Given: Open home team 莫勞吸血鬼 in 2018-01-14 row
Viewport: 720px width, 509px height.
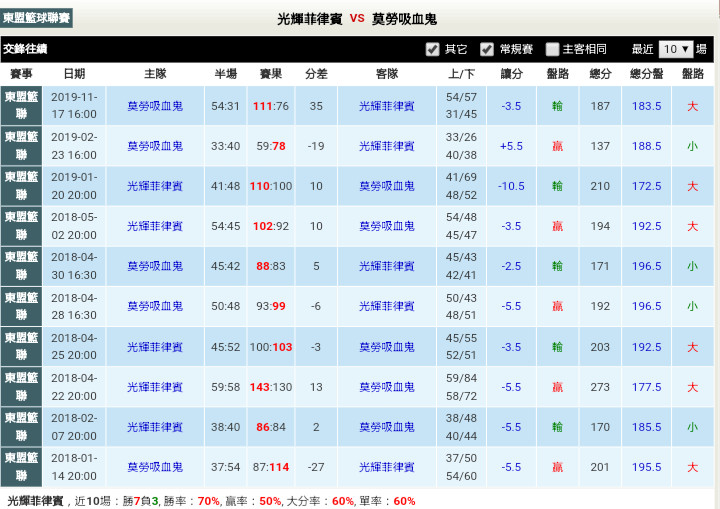Looking at the screenshot, I should pos(155,467).
